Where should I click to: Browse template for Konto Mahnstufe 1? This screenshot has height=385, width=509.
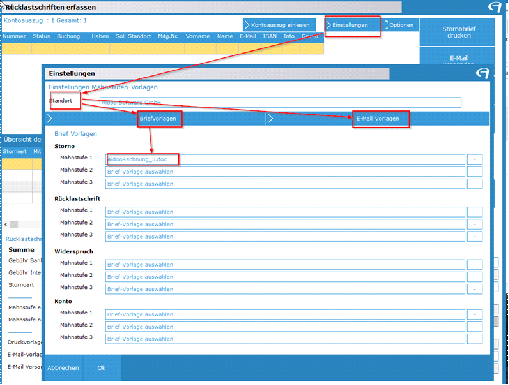475,314
